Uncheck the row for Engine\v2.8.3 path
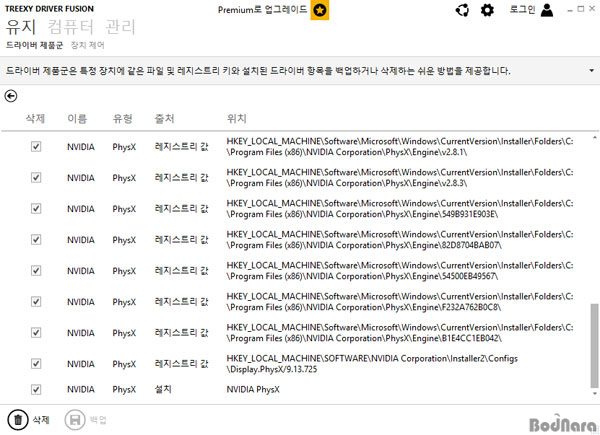 point(36,178)
